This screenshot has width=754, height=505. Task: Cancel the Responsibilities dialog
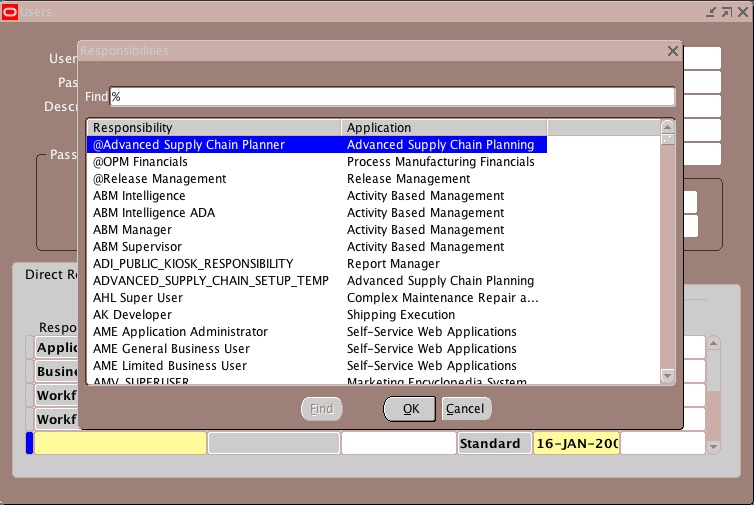[465, 409]
